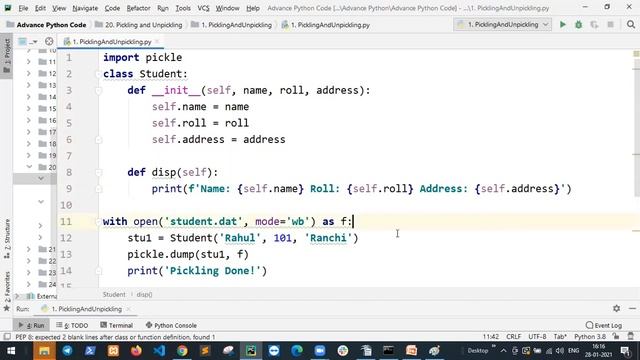
Task: Collapse folder 20 in project tree
Action: coord(29,167)
